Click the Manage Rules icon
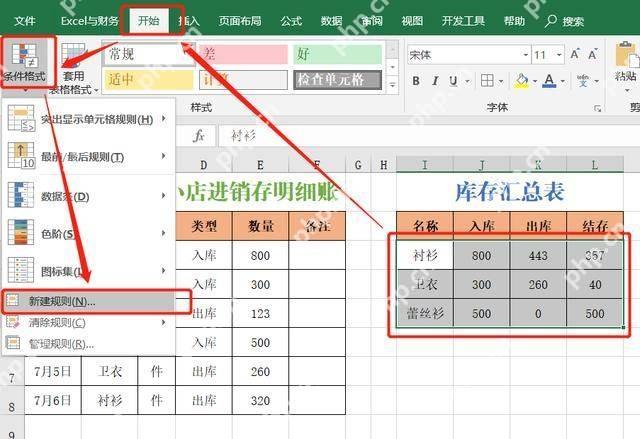Viewport: 640px width, 439px height. [x=13, y=343]
